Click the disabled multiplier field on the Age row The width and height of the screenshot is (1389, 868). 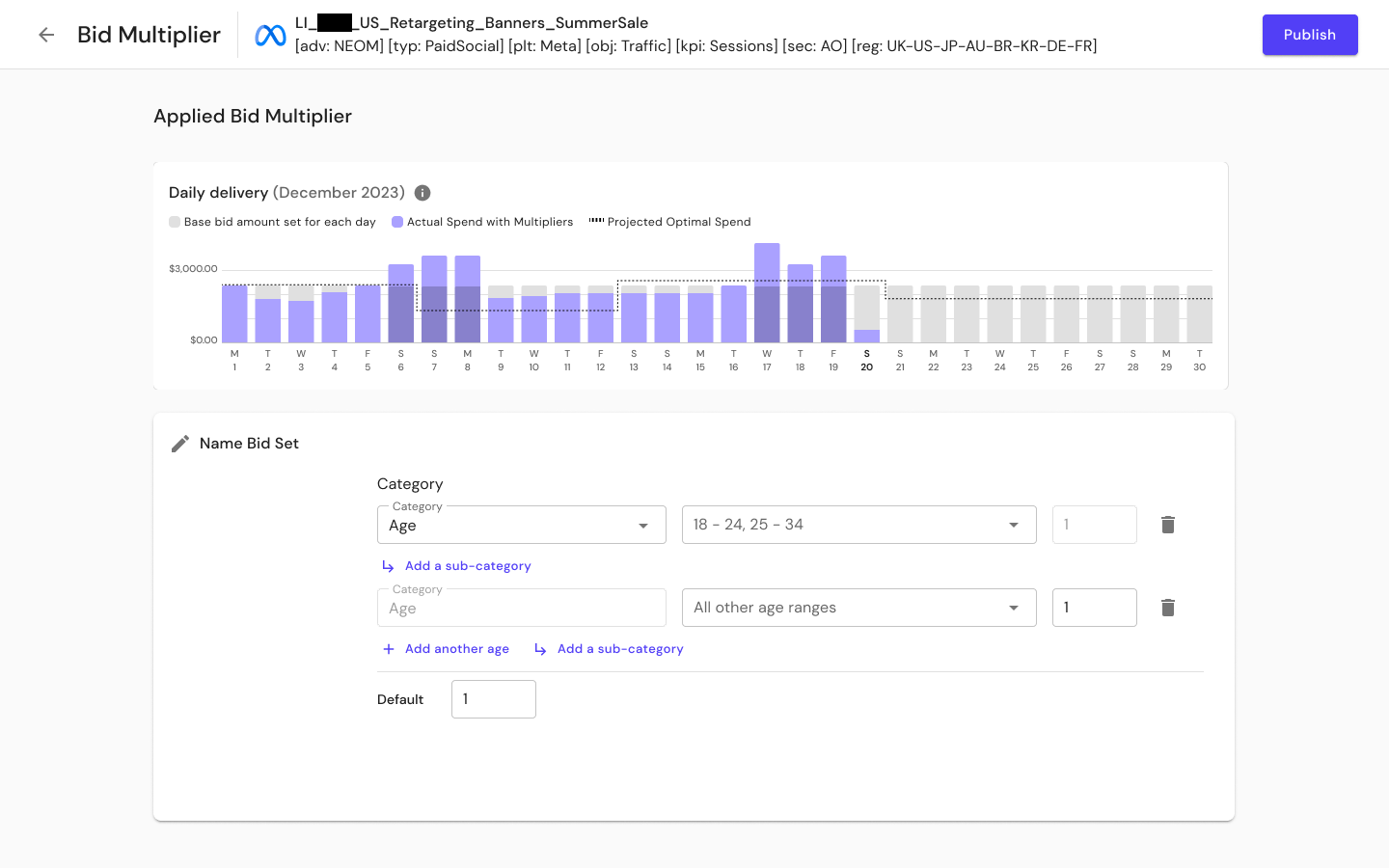pos(1094,524)
